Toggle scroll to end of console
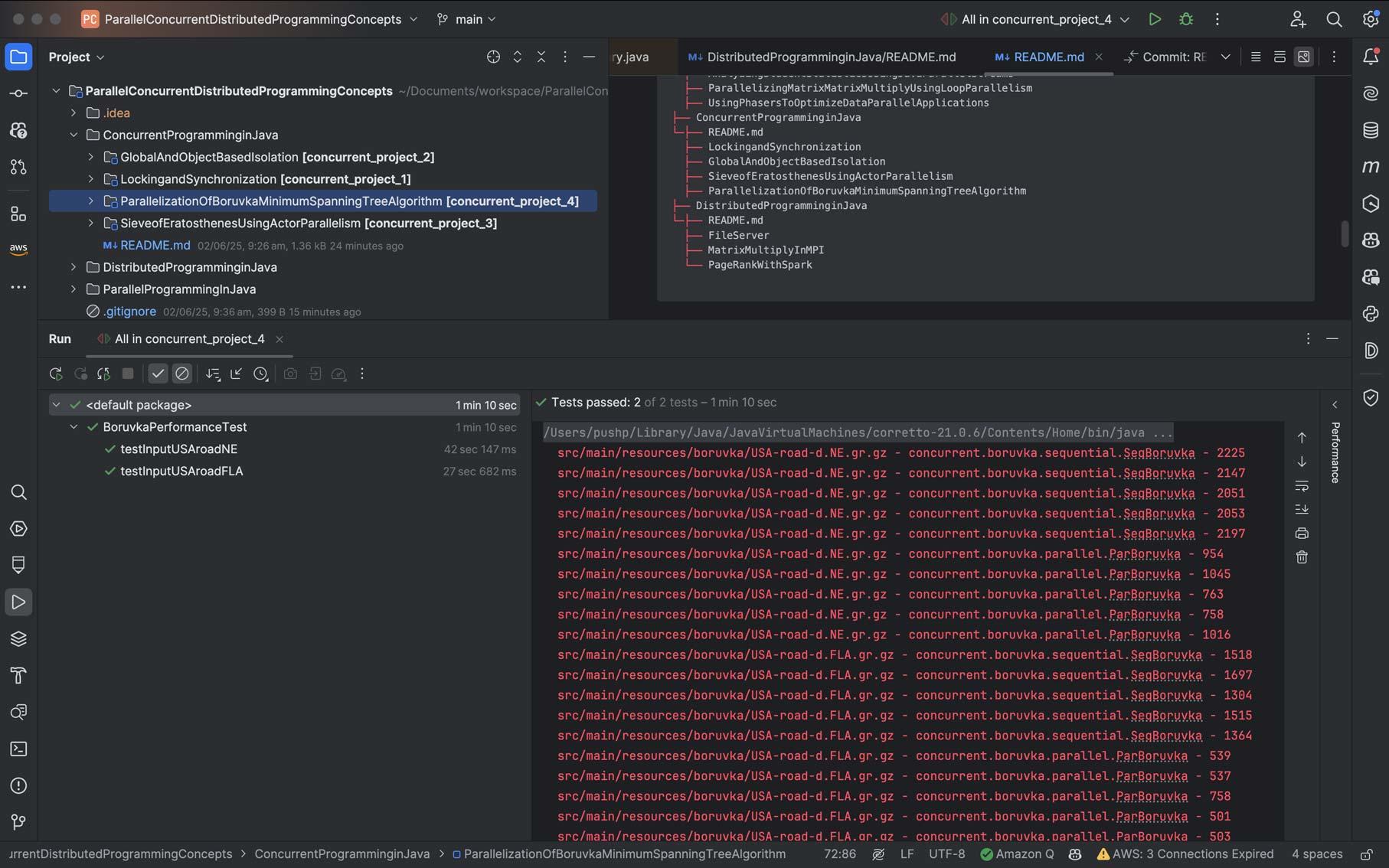This screenshot has height=868, width=1389. click(1302, 509)
